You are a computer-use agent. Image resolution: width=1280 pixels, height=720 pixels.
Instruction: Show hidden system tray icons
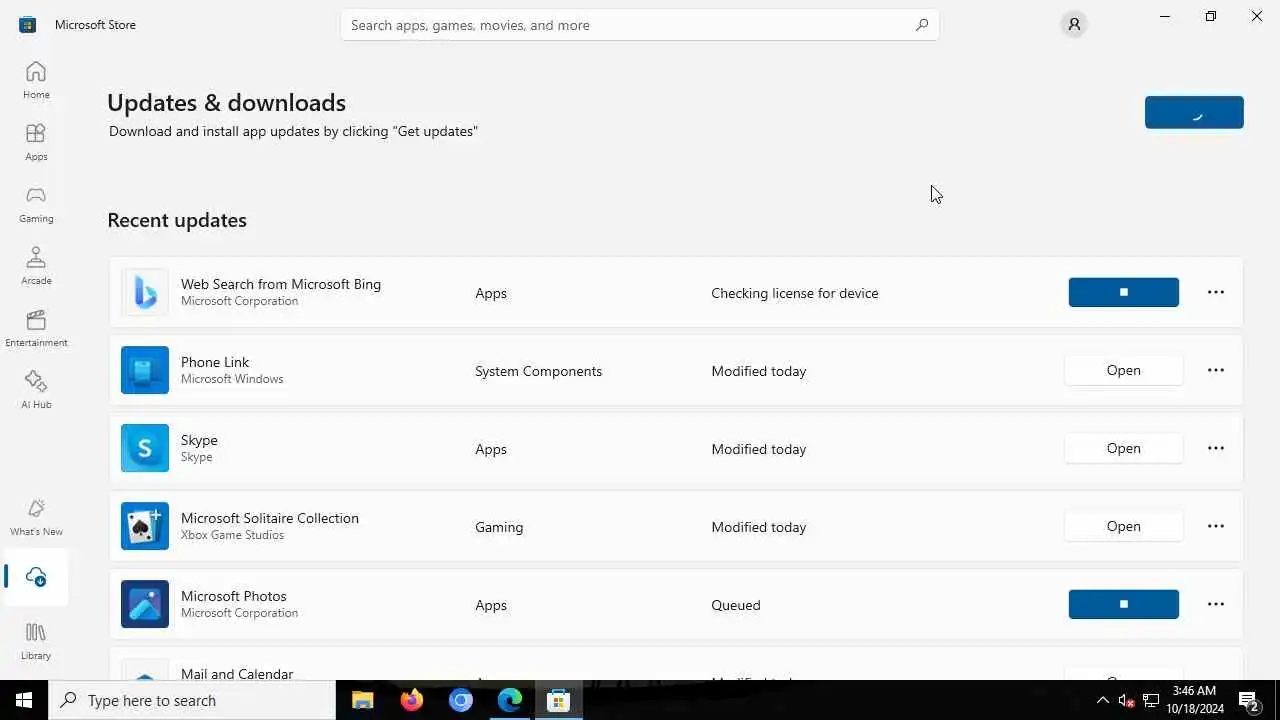pyautogui.click(x=1103, y=700)
